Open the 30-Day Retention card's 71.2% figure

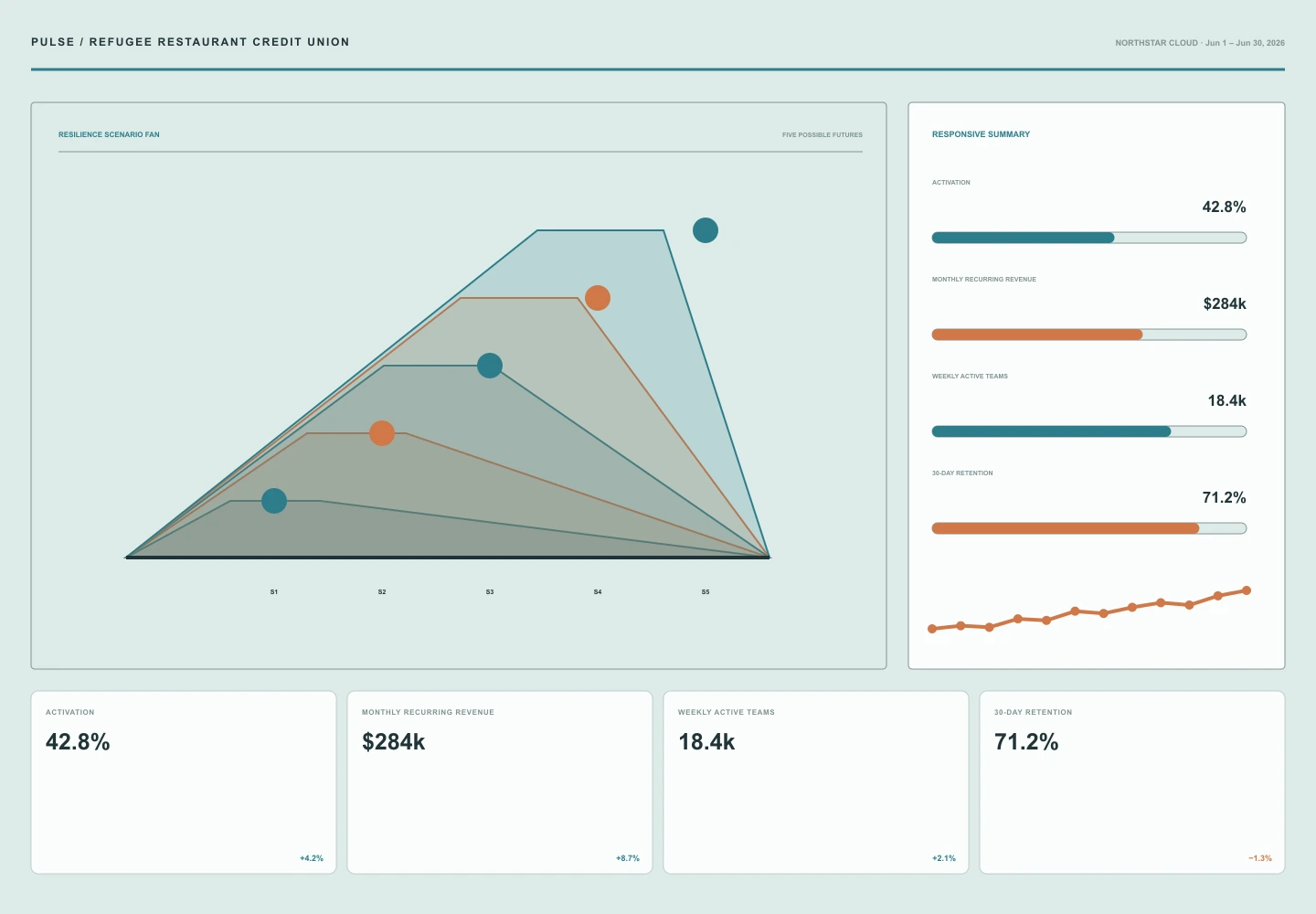pyautogui.click(x=1026, y=742)
